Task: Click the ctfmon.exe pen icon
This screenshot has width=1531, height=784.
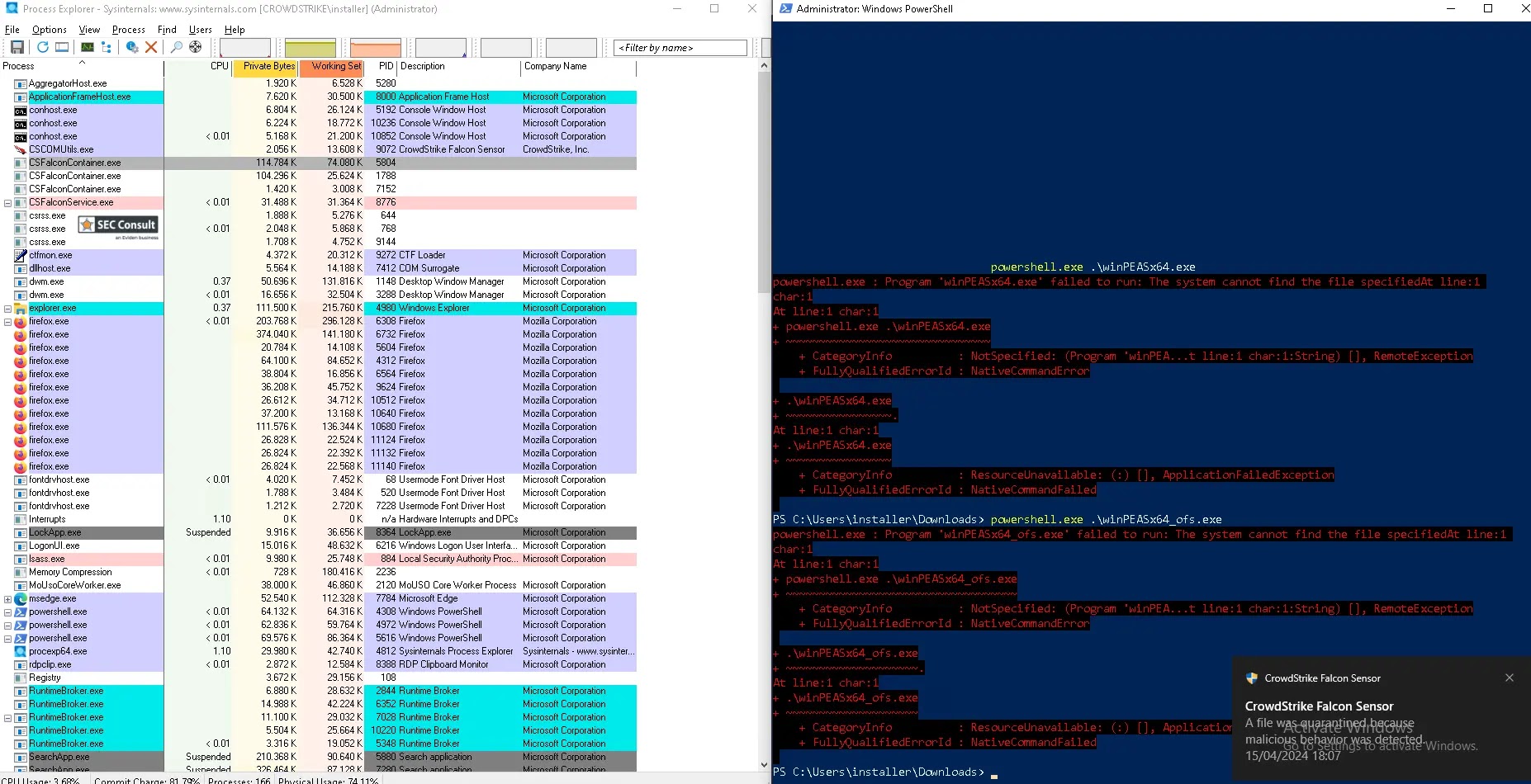Action: click(21, 255)
